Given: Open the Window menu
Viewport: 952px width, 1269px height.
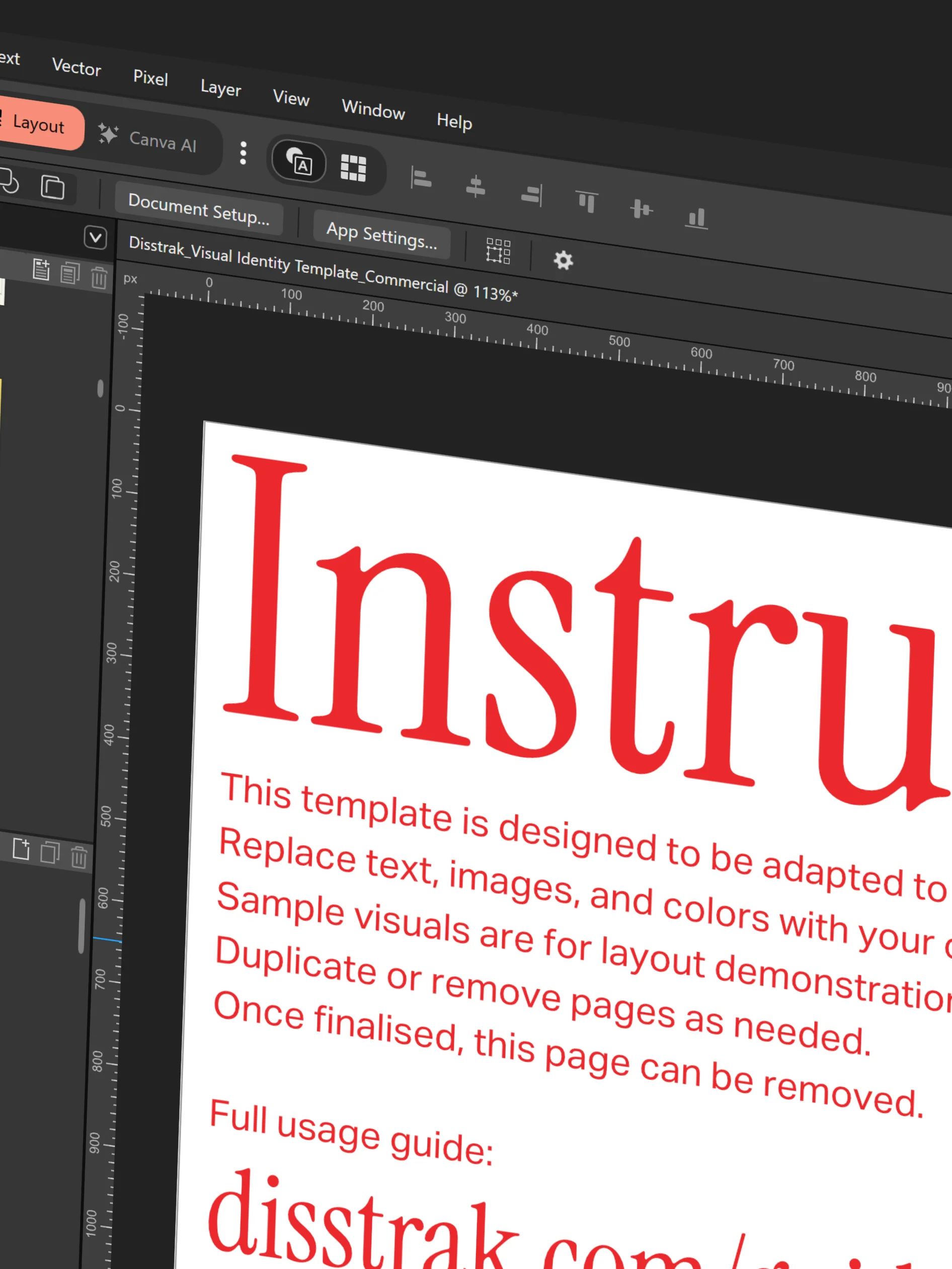Looking at the screenshot, I should tap(373, 109).
